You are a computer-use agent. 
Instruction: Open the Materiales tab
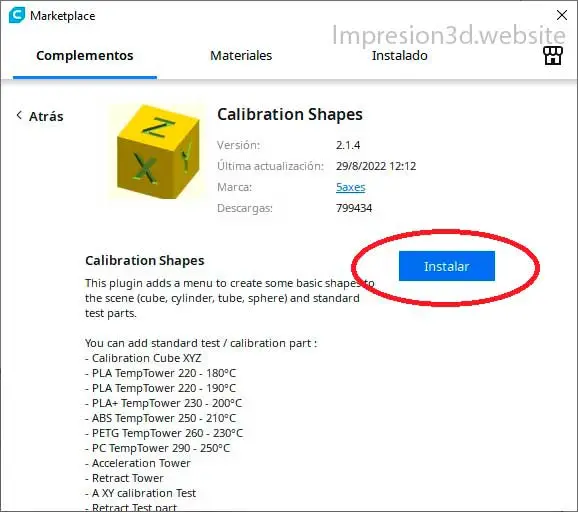click(241, 55)
